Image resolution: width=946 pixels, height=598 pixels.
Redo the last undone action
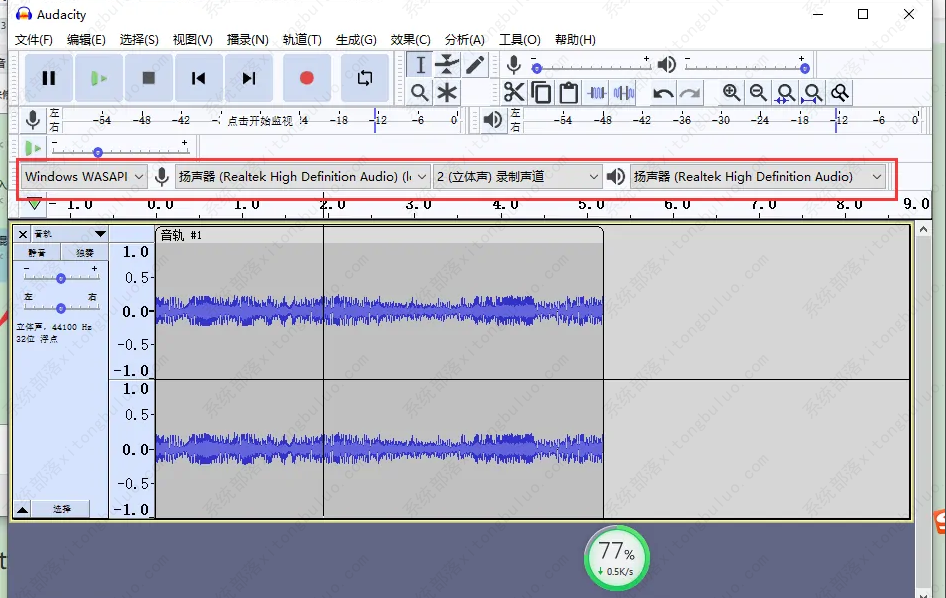click(x=690, y=93)
